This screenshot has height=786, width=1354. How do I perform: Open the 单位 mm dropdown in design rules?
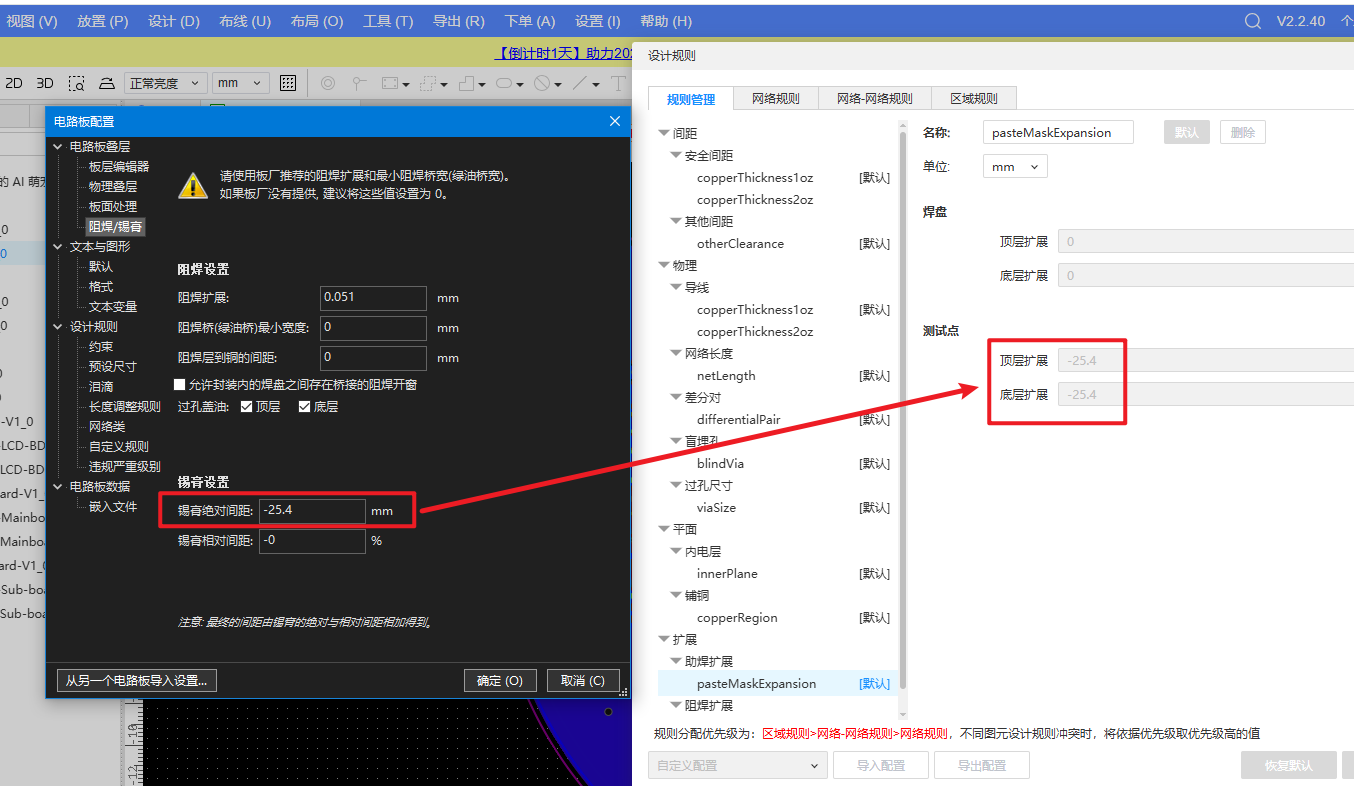tap(1015, 167)
